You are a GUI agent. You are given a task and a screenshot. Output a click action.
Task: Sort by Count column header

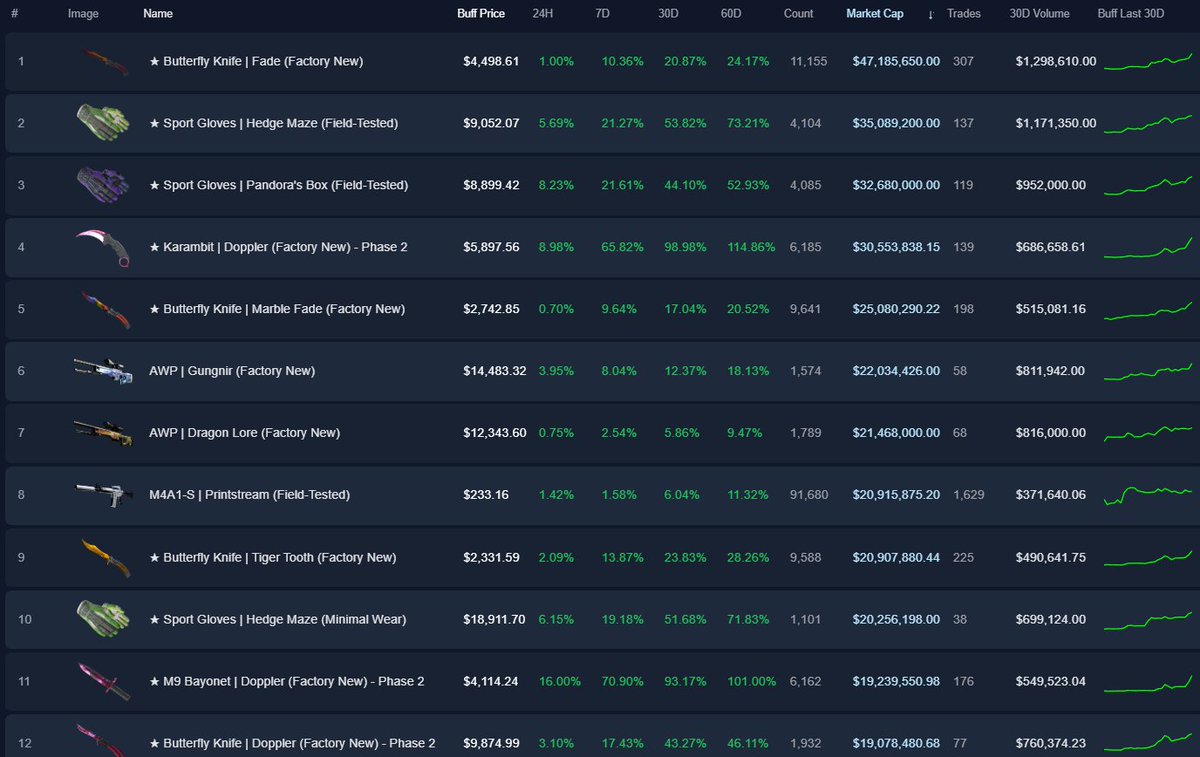click(799, 14)
